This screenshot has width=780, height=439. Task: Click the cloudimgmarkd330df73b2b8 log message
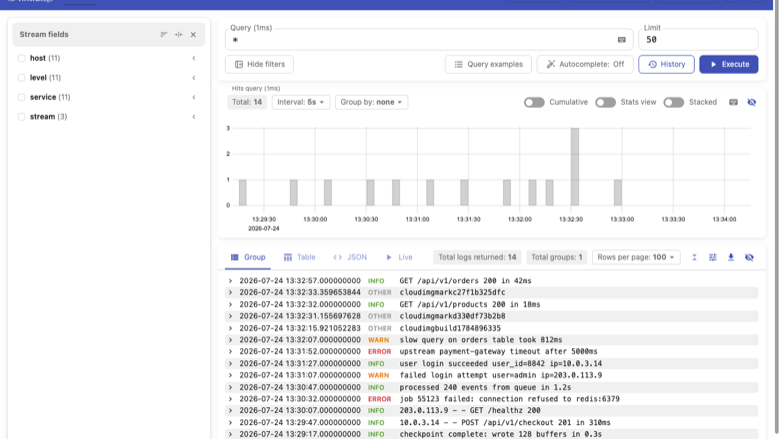coord(452,316)
